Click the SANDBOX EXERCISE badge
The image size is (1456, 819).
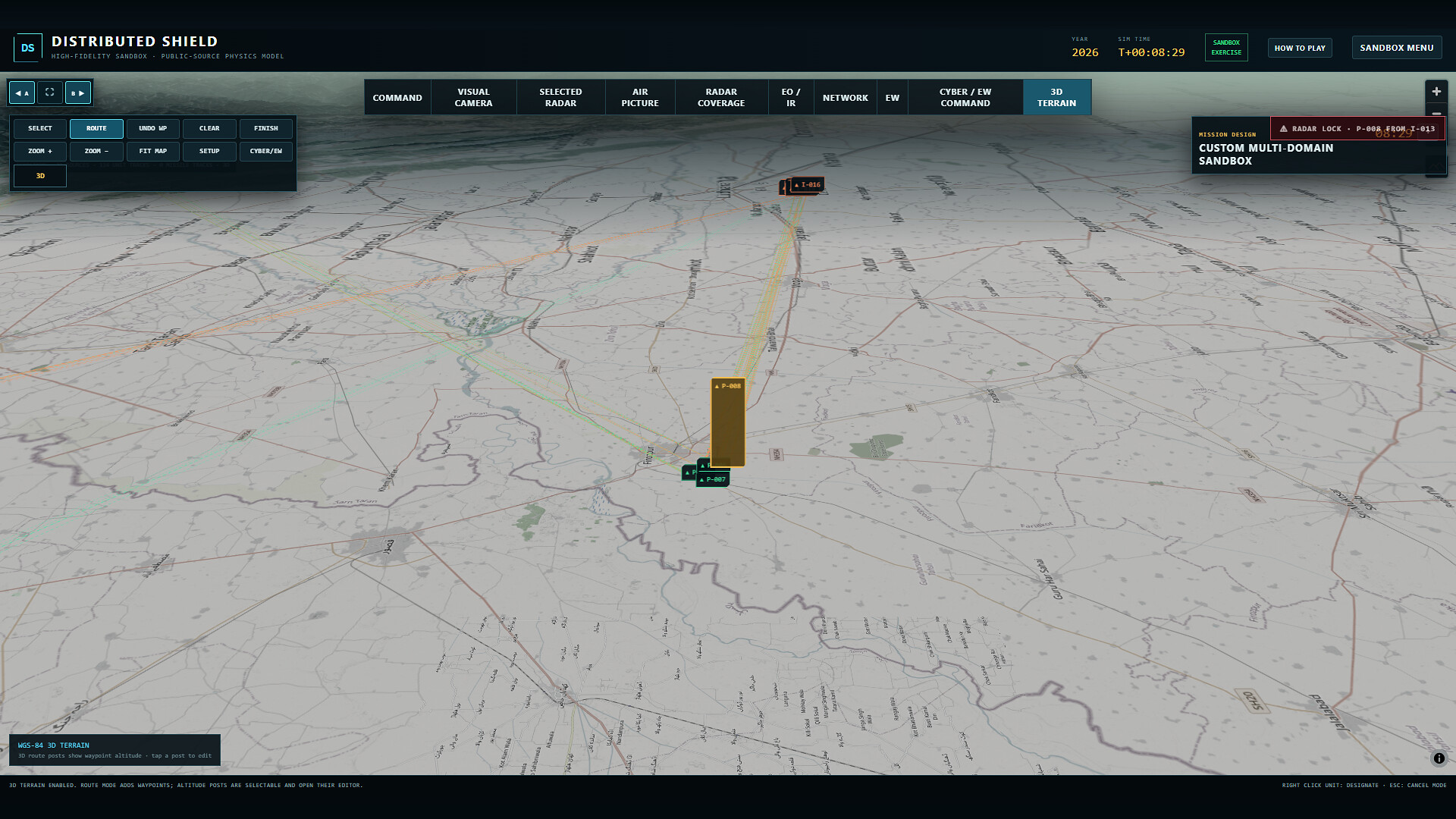click(x=1226, y=48)
